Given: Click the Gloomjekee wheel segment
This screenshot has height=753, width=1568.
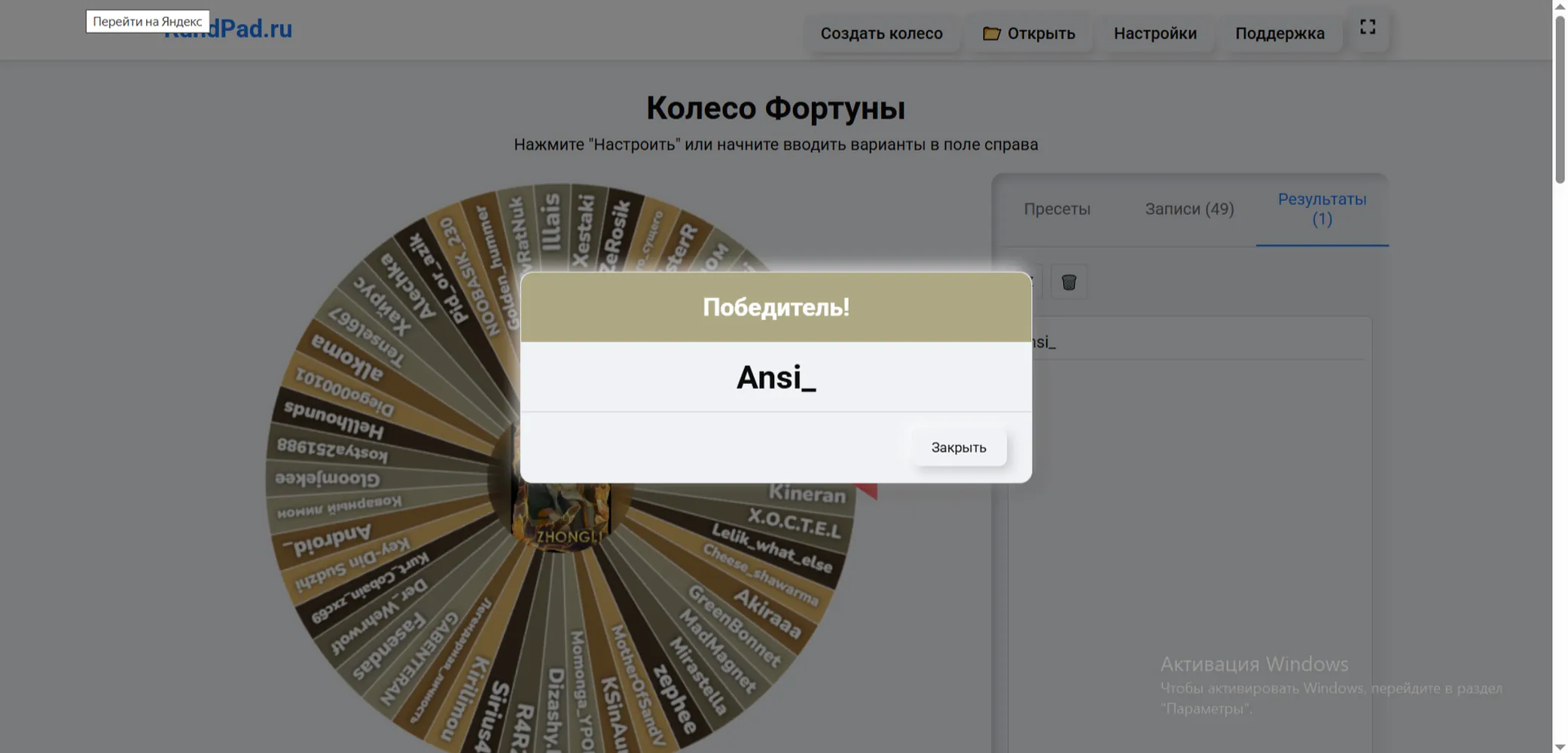Looking at the screenshot, I should 327,478.
